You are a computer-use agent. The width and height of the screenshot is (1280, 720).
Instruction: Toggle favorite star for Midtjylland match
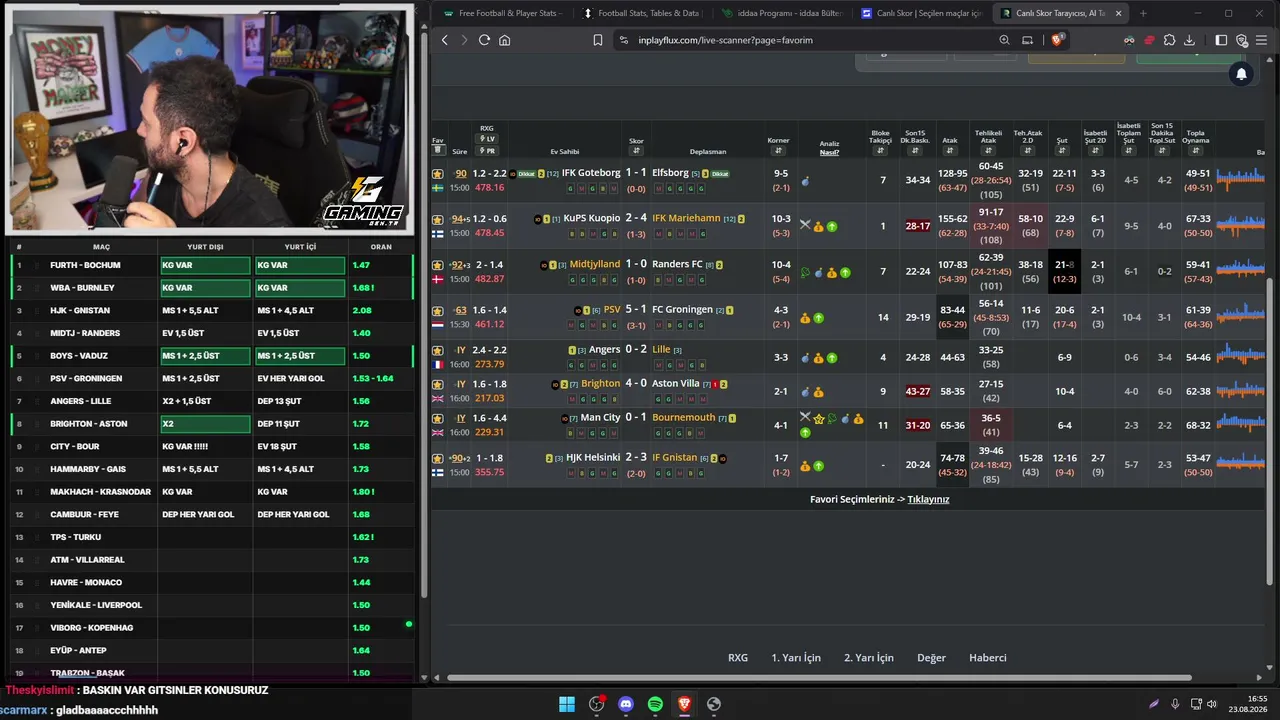(437, 265)
